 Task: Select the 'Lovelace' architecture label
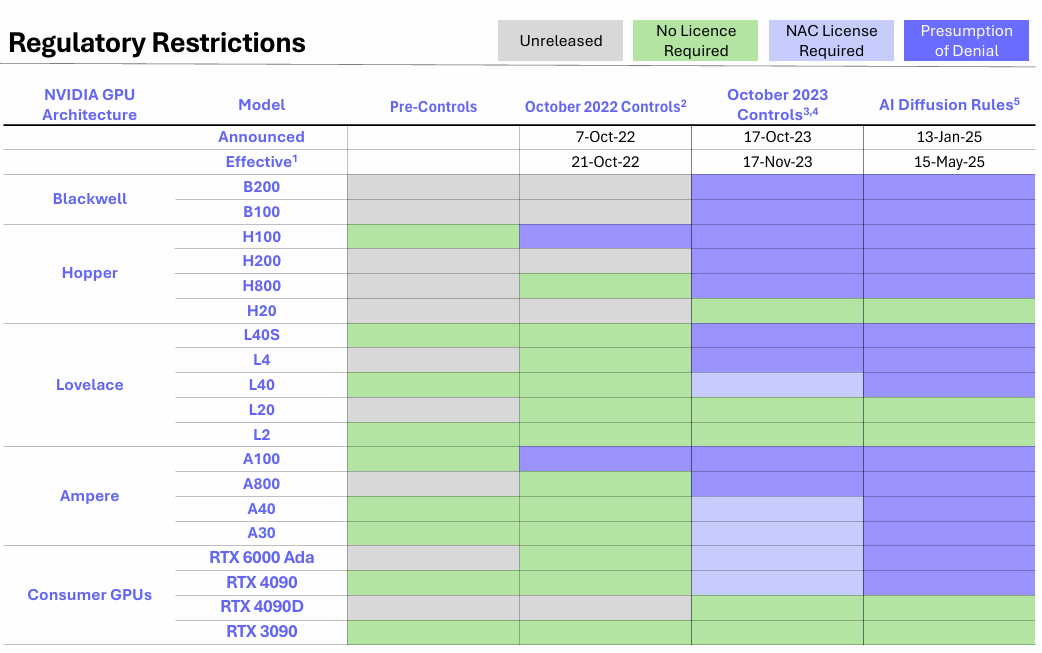tap(90, 385)
